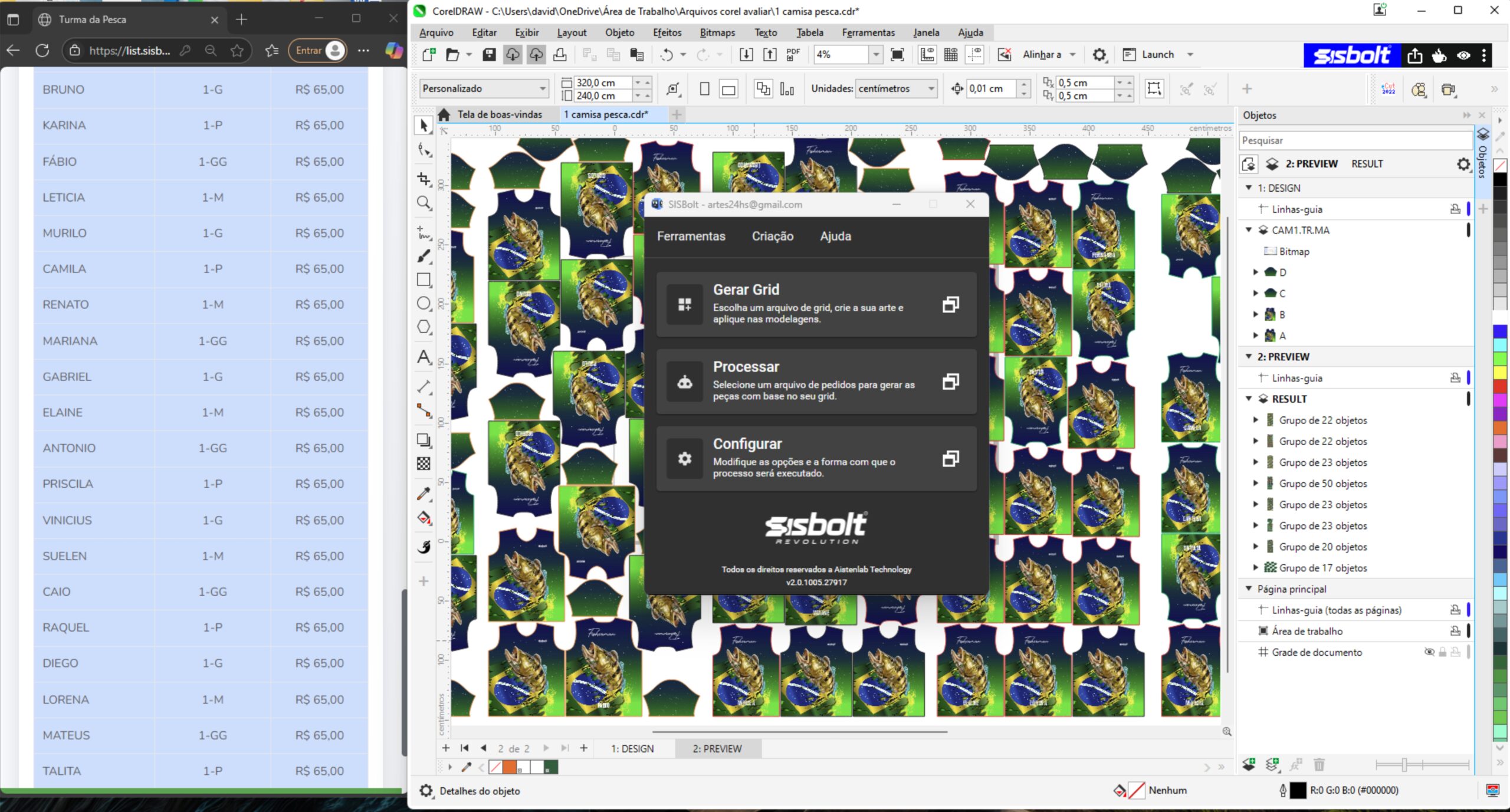Viewport: 1510px width, 812px height.
Task: Click the Save icon in CorelDRAW toolbar
Action: tap(489, 54)
